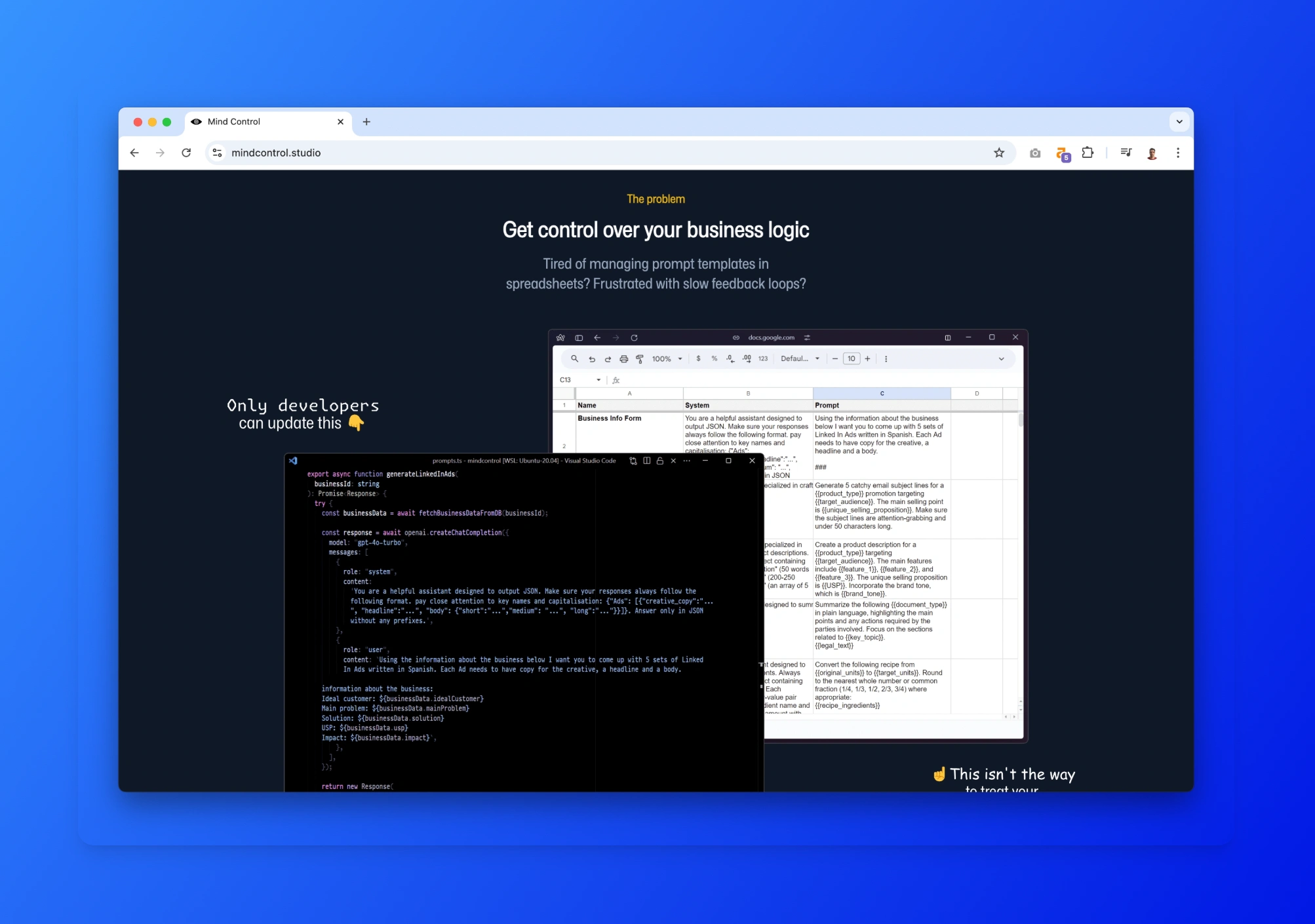The image size is (1315, 924).
Task: Open a new tab with plus button
Action: point(366,122)
